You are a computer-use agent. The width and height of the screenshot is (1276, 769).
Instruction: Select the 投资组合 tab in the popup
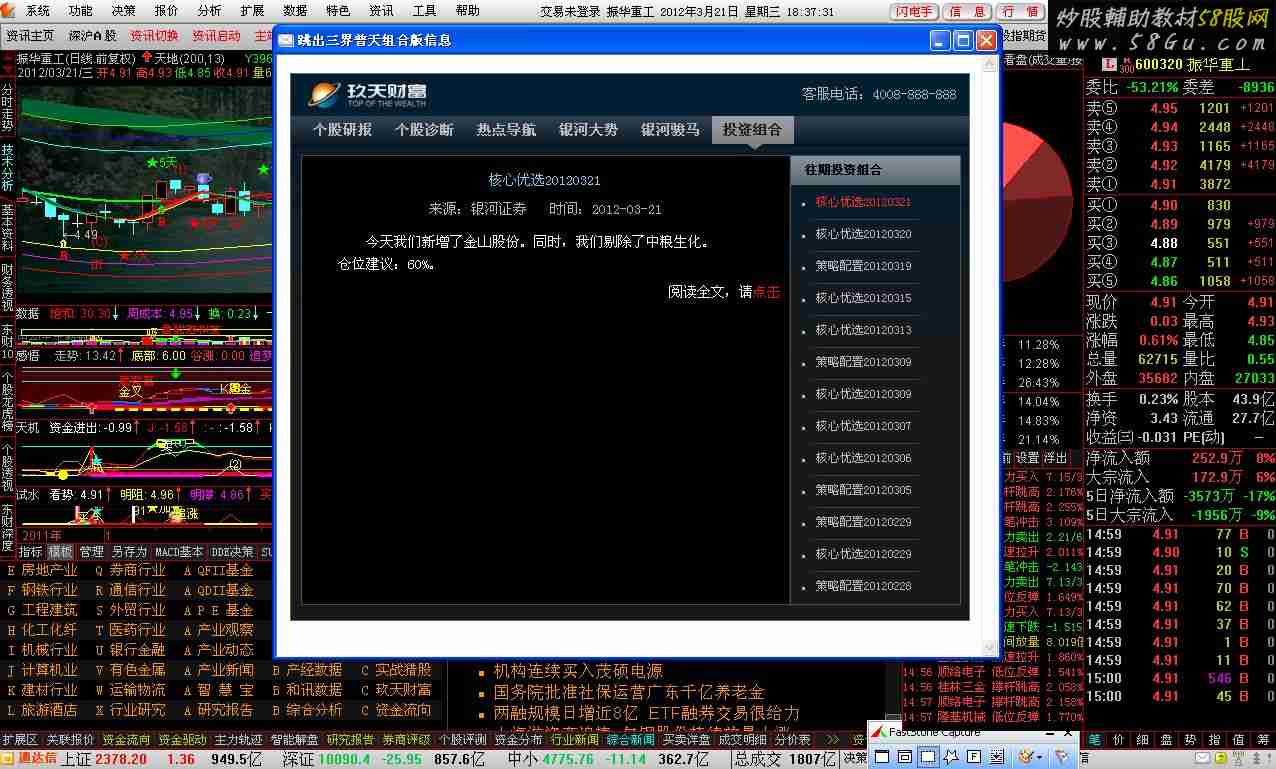click(752, 130)
